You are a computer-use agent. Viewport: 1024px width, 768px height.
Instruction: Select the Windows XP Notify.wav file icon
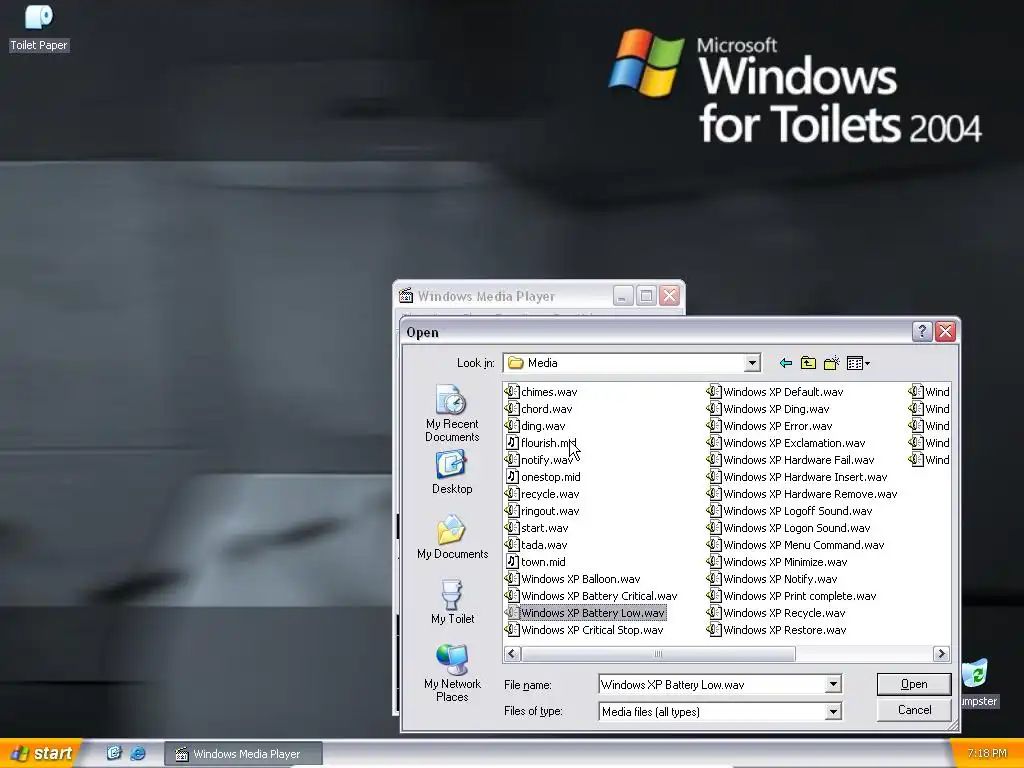pyautogui.click(x=714, y=579)
